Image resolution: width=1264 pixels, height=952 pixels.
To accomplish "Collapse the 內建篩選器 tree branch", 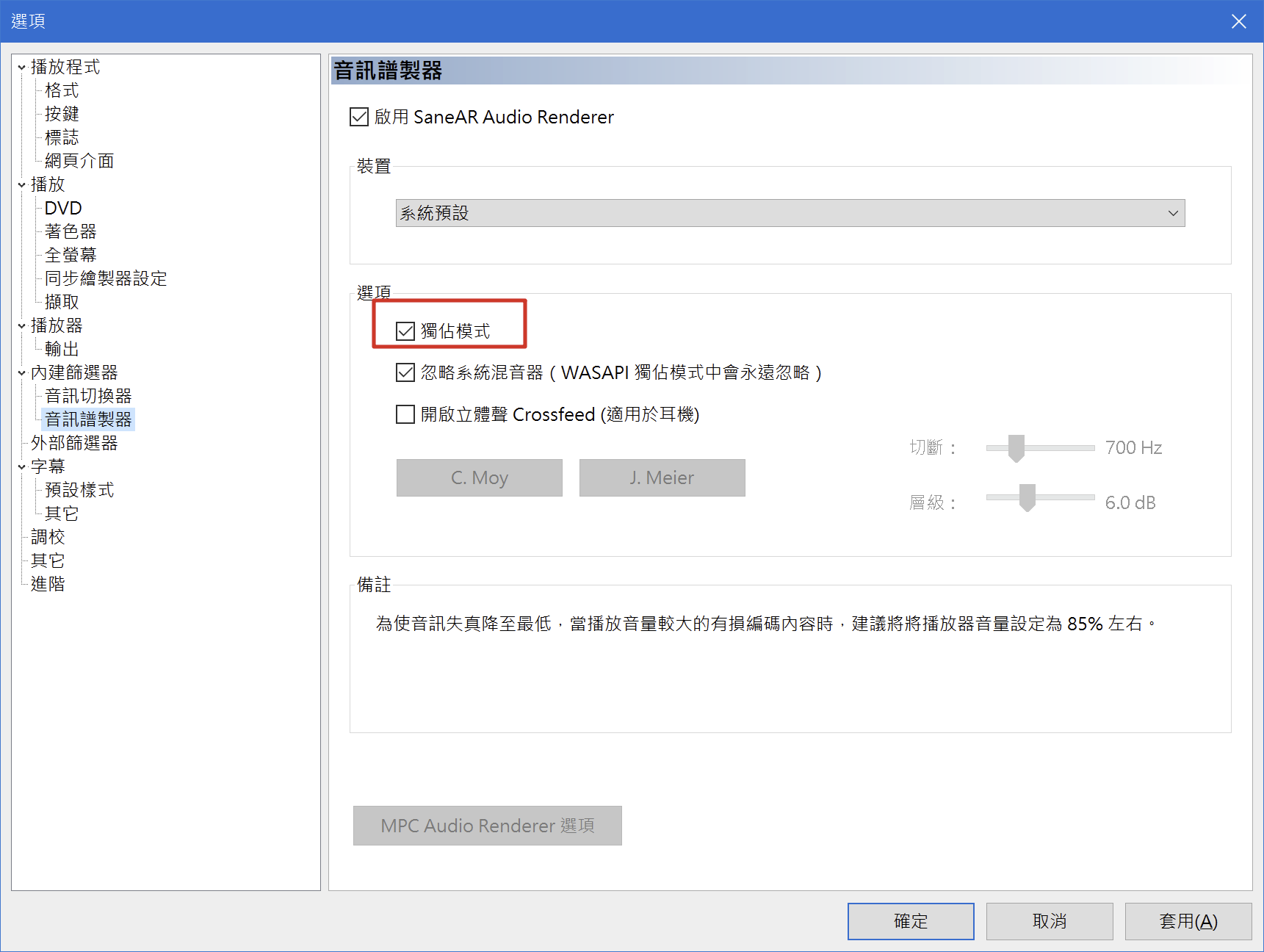I will pyautogui.click(x=21, y=372).
